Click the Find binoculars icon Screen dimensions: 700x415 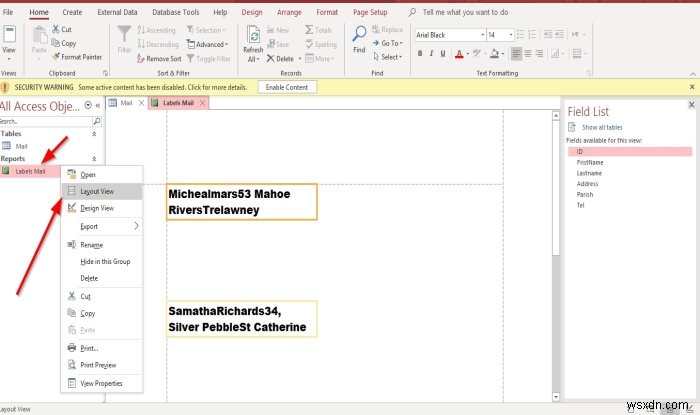[359, 34]
